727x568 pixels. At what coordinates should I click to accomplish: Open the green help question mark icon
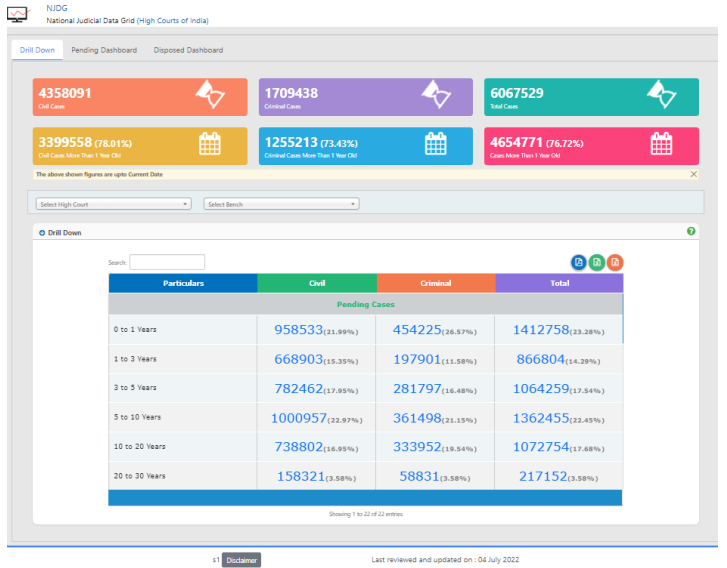[x=691, y=232]
